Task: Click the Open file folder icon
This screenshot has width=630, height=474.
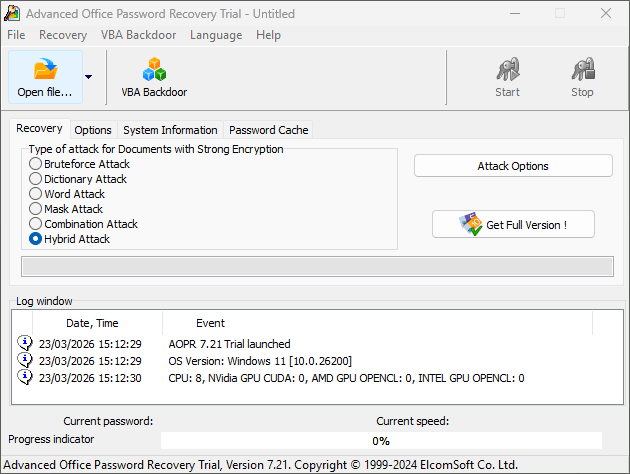Action: (x=45, y=69)
